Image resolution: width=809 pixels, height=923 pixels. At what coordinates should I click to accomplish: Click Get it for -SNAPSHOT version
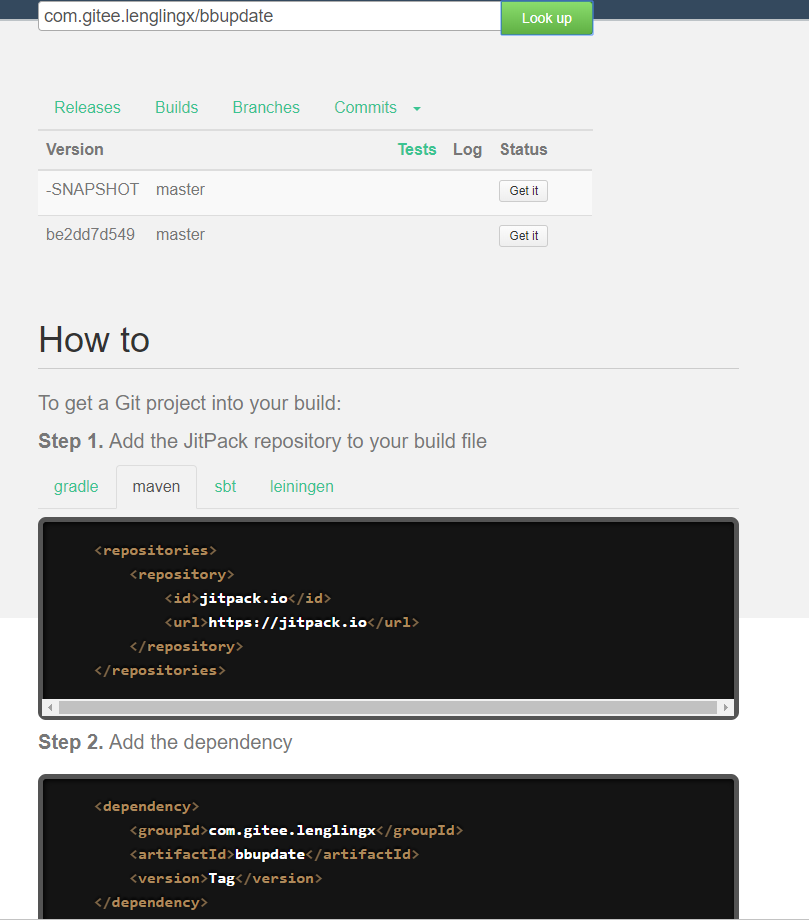[x=523, y=191]
